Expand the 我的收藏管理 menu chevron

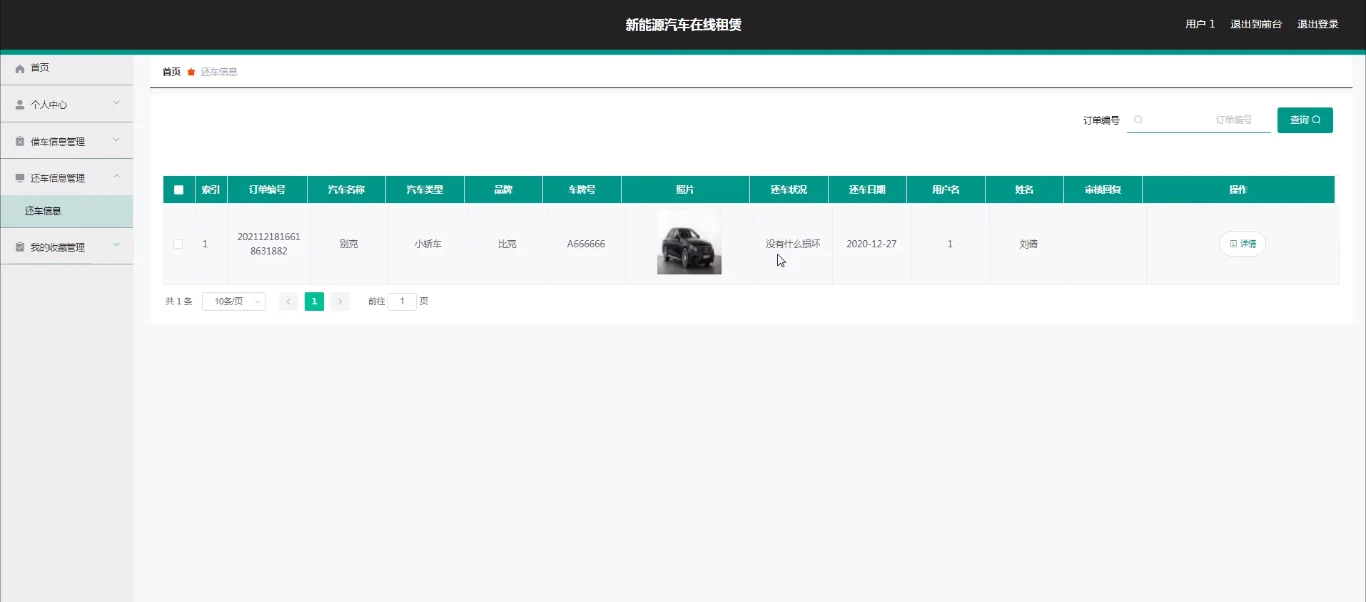[116, 246]
